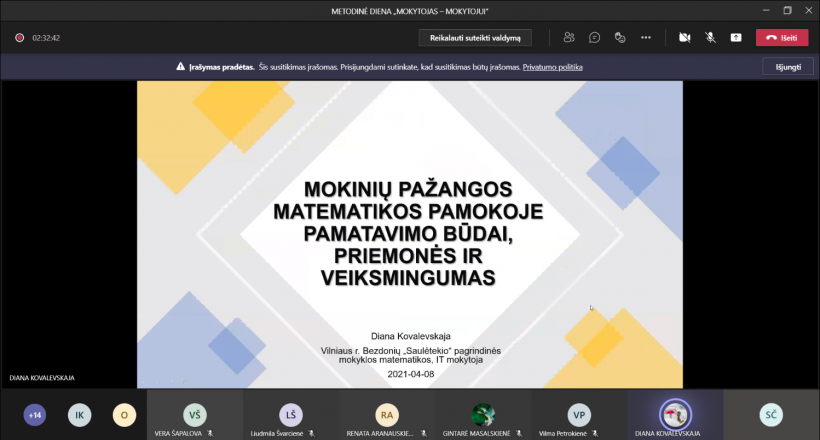
Task: Click the IK participant avatar
Action: (79, 415)
